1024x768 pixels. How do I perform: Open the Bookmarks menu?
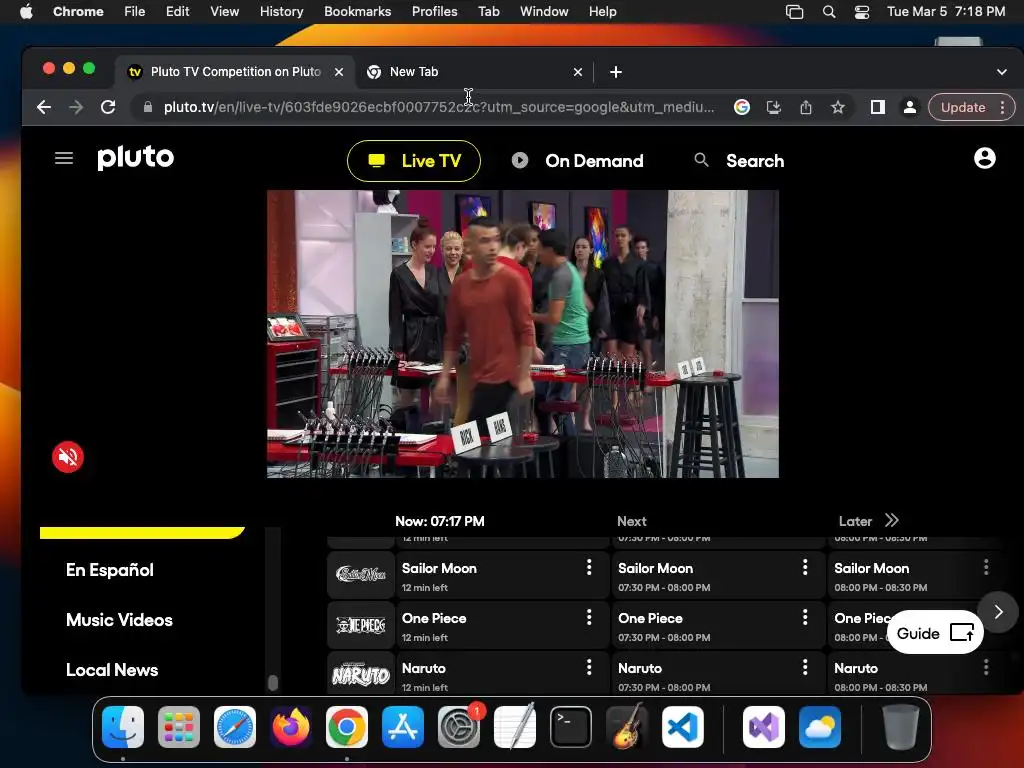point(357,11)
